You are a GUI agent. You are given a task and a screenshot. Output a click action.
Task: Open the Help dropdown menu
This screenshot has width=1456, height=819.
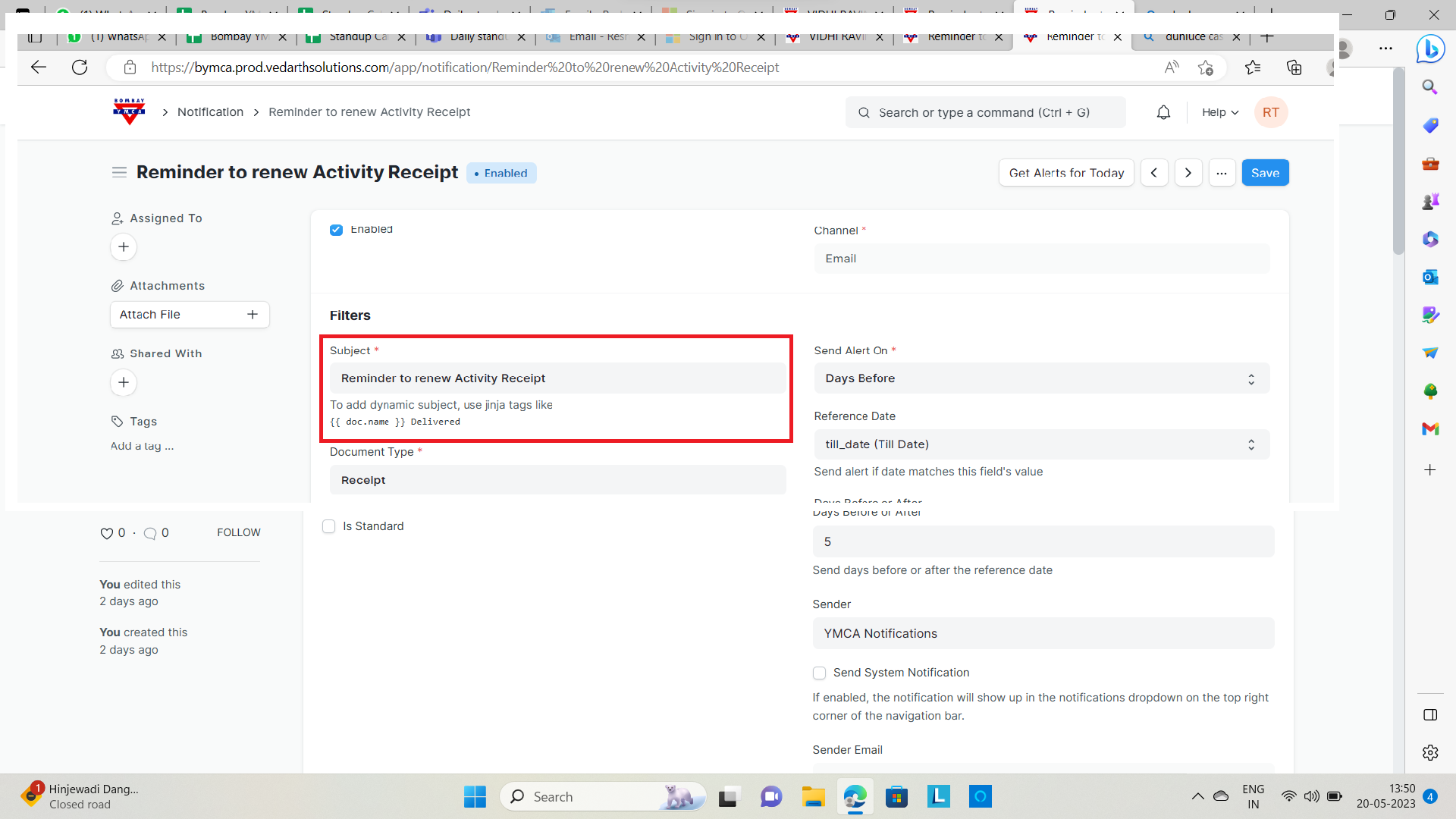click(1219, 112)
